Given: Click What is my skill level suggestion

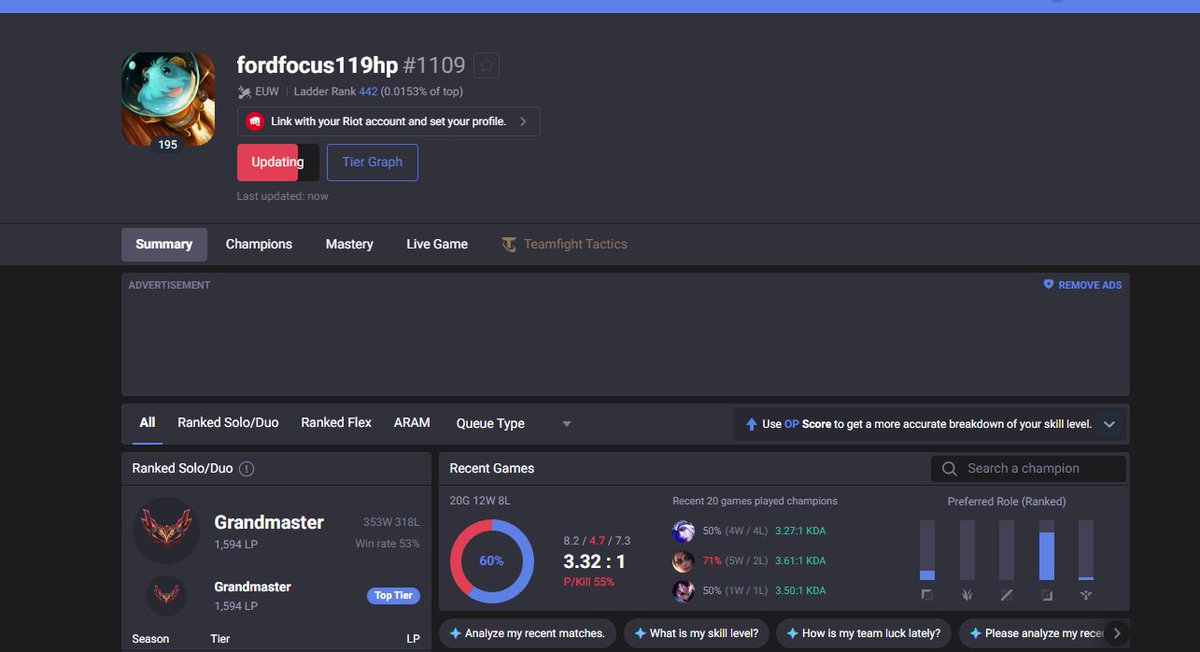Looking at the screenshot, I should [696, 633].
